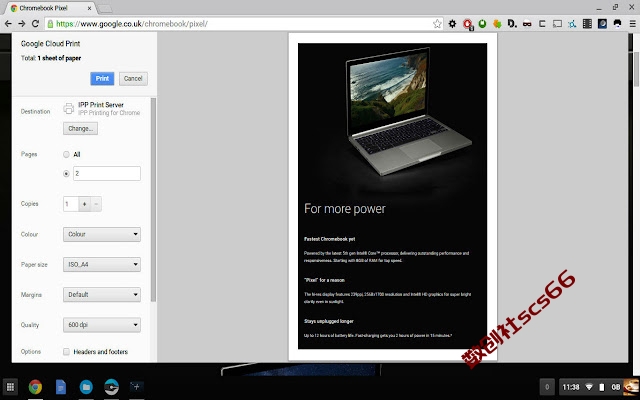
Task: Open a new tab
Action: pos(105,9)
